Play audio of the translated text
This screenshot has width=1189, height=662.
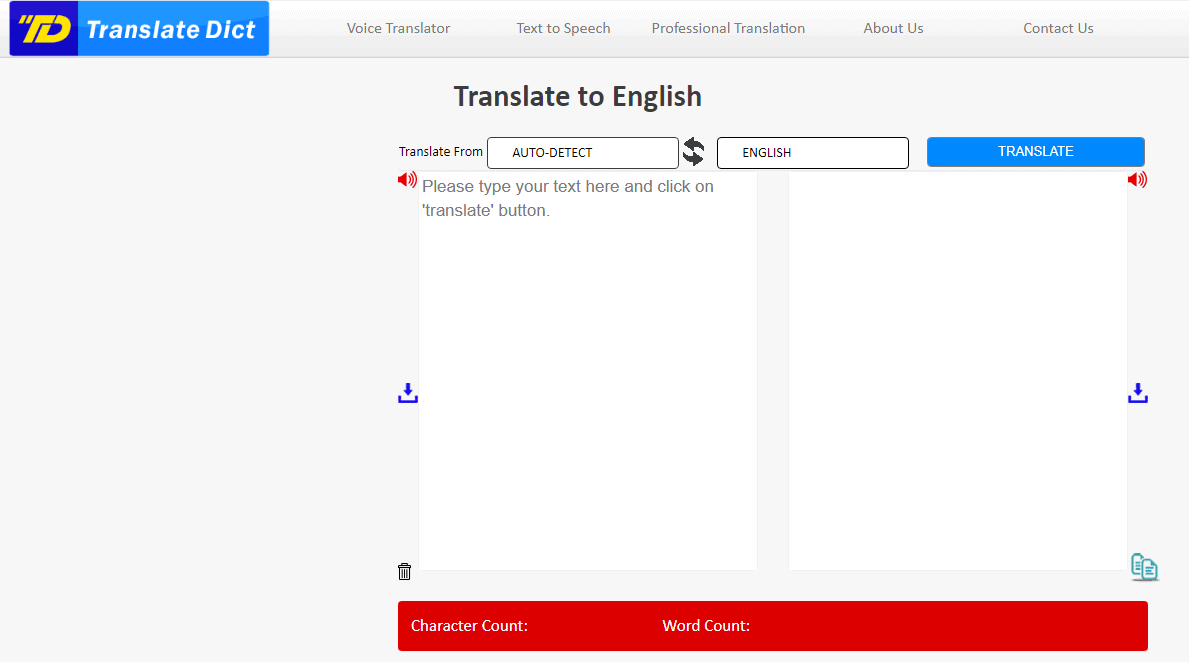[x=1137, y=180]
